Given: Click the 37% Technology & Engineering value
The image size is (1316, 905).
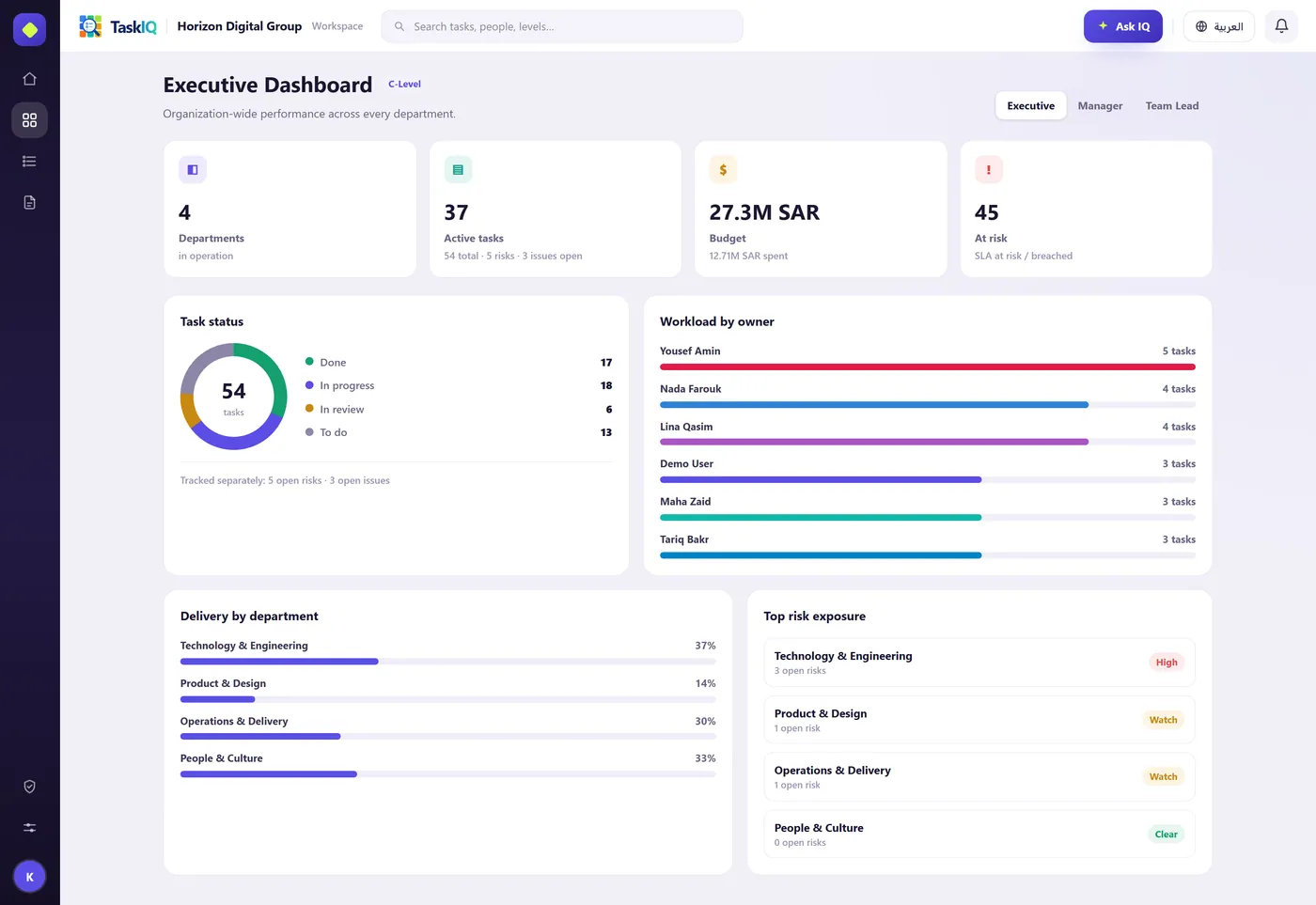Looking at the screenshot, I should click(705, 646).
